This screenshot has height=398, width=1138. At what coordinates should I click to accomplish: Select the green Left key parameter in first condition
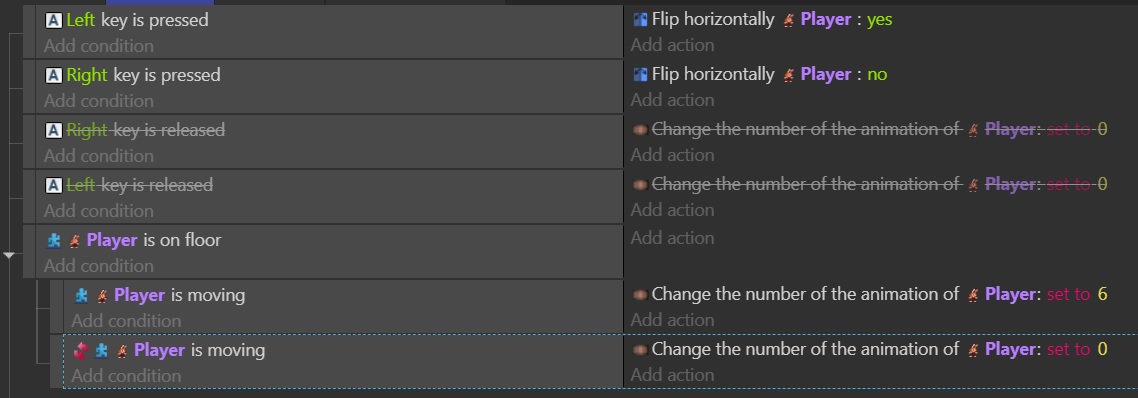(81, 20)
